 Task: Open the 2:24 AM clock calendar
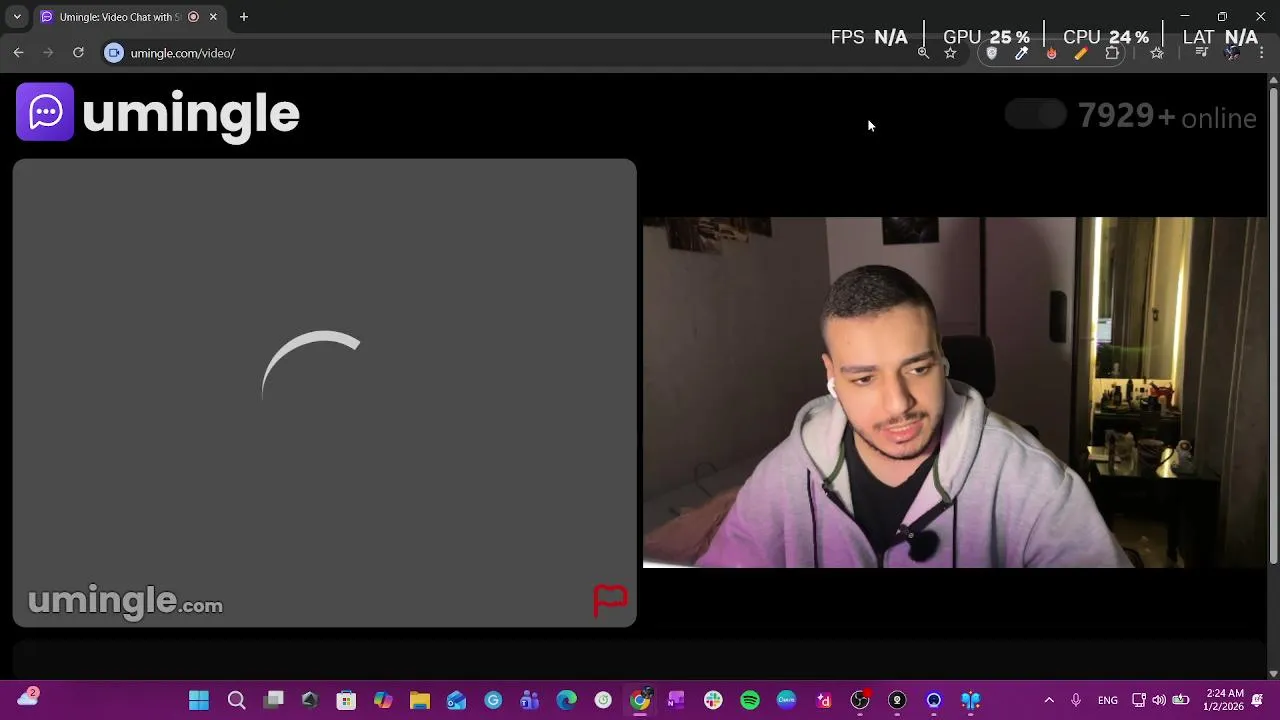(x=1225, y=700)
